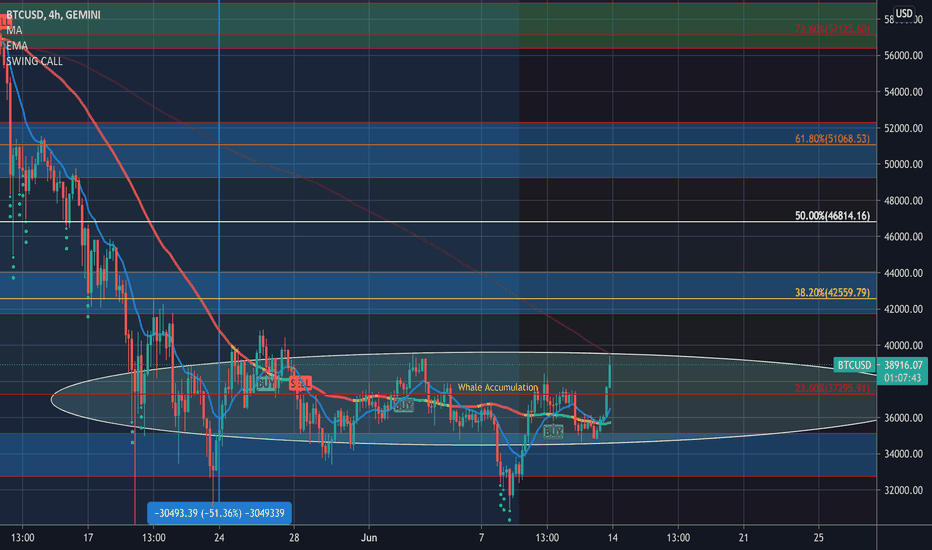Click the BTCUSD, 4h, GEMINI chart title
This screenshot has height=550, width=932.
coord(53,14)
